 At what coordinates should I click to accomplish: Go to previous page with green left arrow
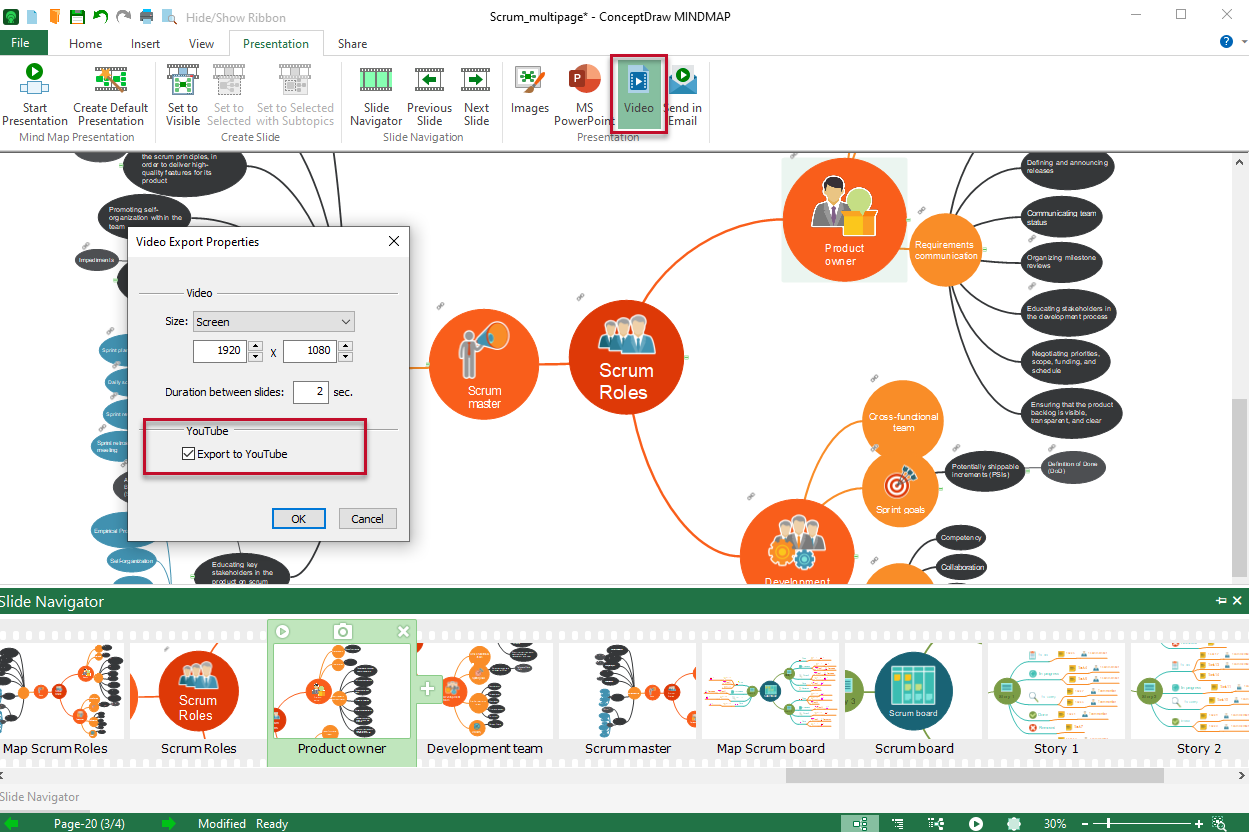[x=11, y=823]
